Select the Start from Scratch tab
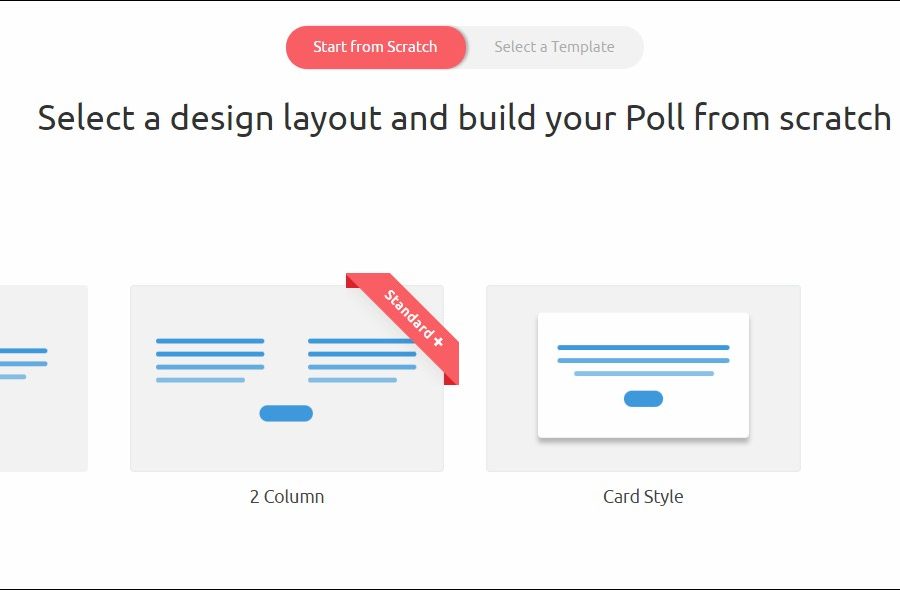The image size is (900, 590). (375, 47)
